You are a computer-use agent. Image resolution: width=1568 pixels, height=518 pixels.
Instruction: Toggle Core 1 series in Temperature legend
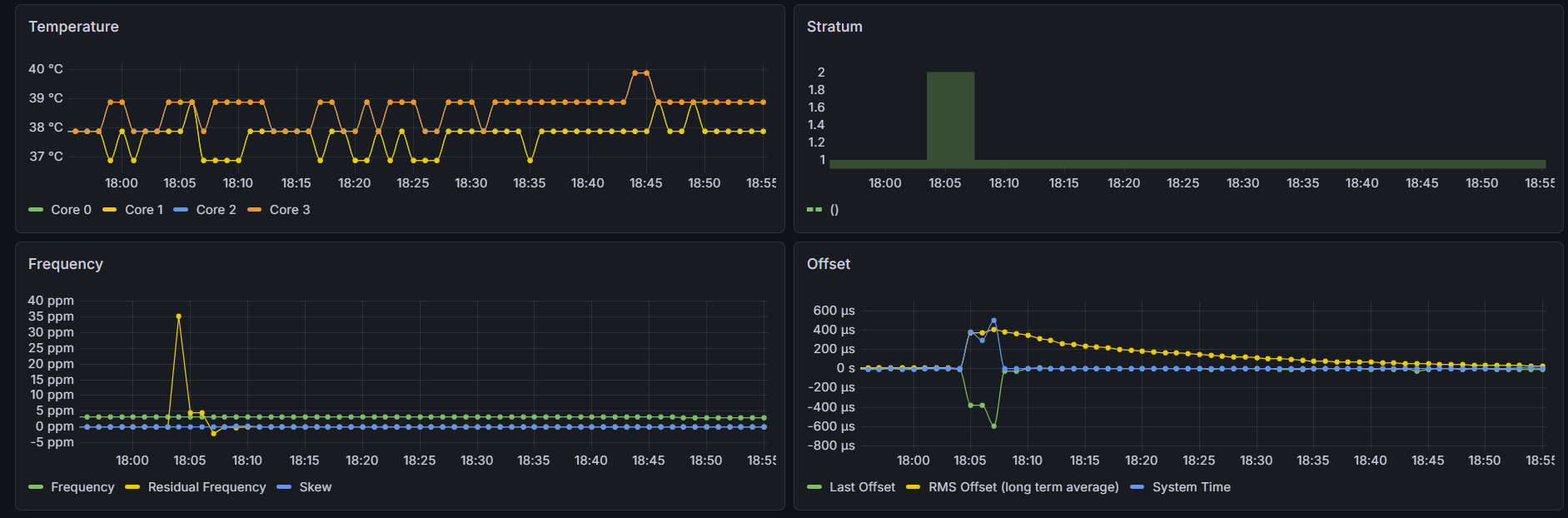coord(144,210)
